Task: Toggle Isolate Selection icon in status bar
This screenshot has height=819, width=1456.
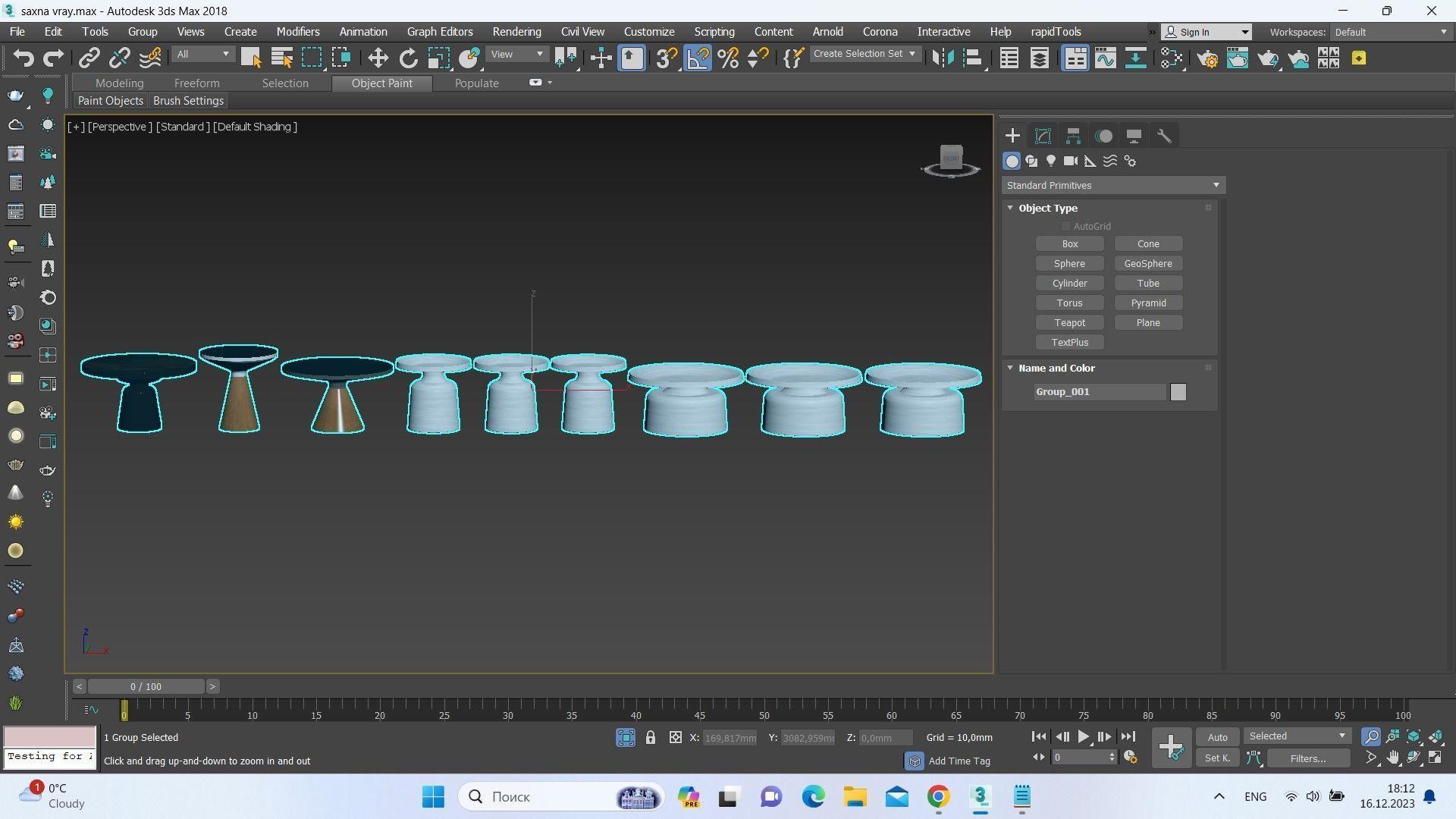Action: [626, 737]
